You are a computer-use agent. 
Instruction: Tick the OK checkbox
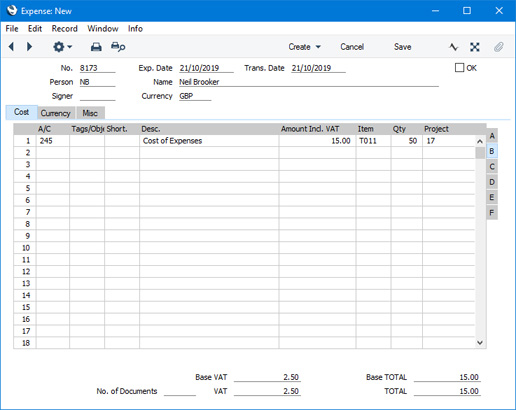[x=459, y=68]
